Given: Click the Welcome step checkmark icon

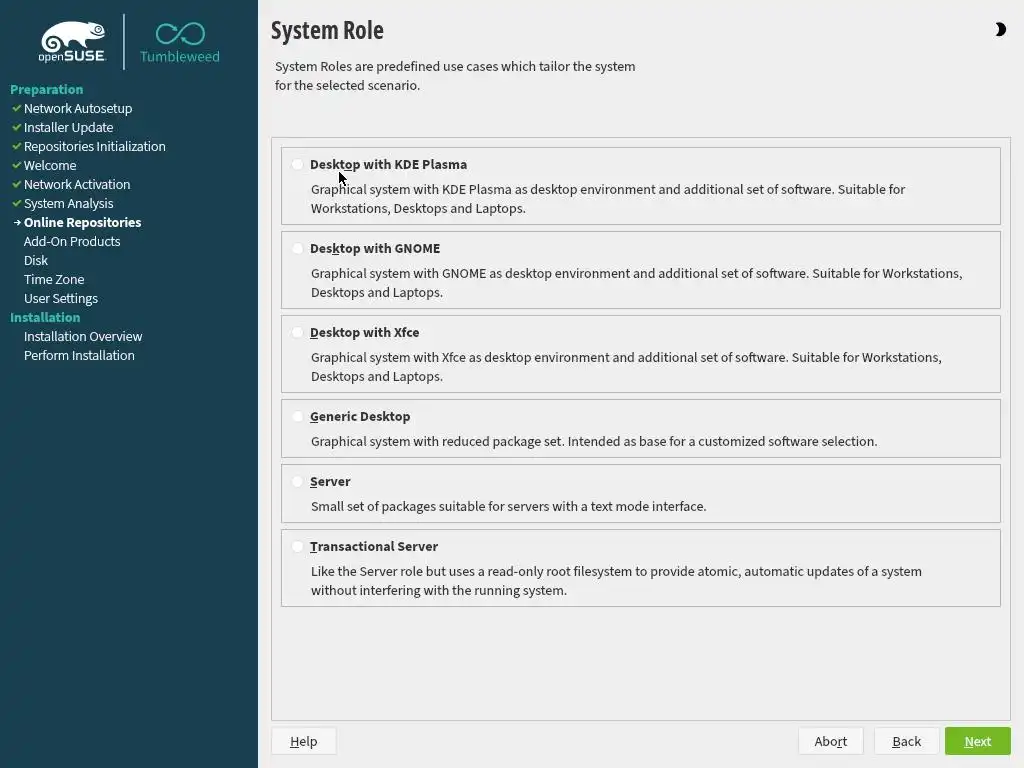Looking at the screenshot, I should 16,165.
